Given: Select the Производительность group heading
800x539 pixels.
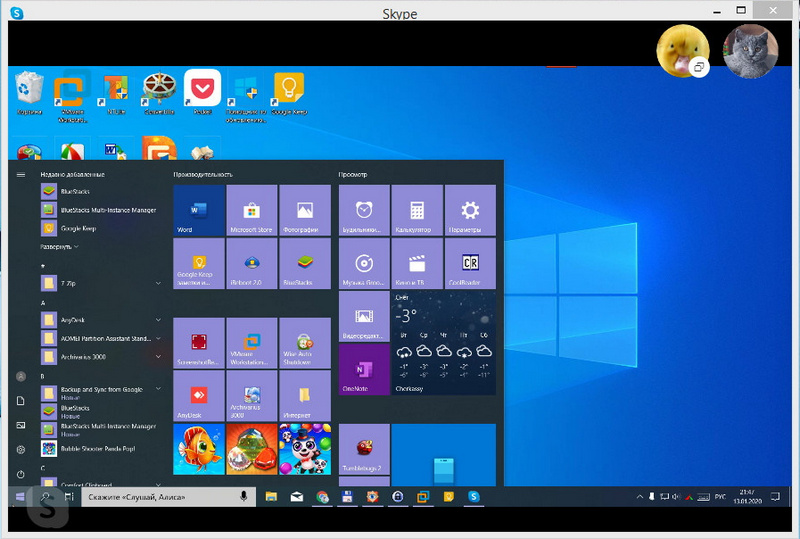Looking at the screenshot, I should (x=203, y=175).
